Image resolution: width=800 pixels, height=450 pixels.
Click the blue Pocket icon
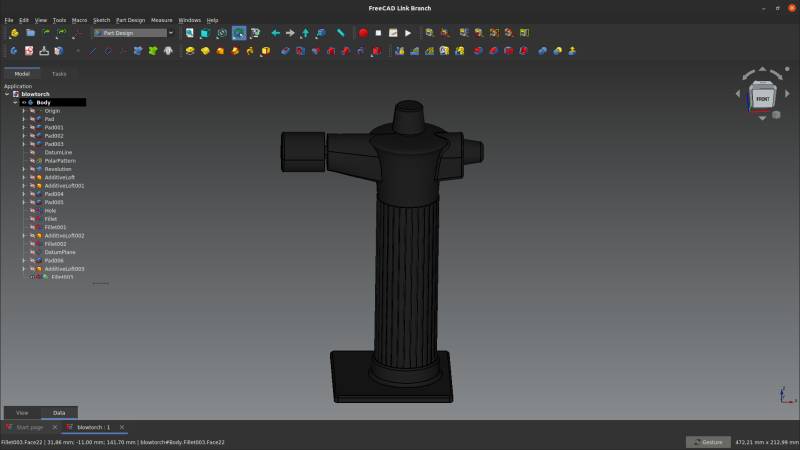[285, 51]
